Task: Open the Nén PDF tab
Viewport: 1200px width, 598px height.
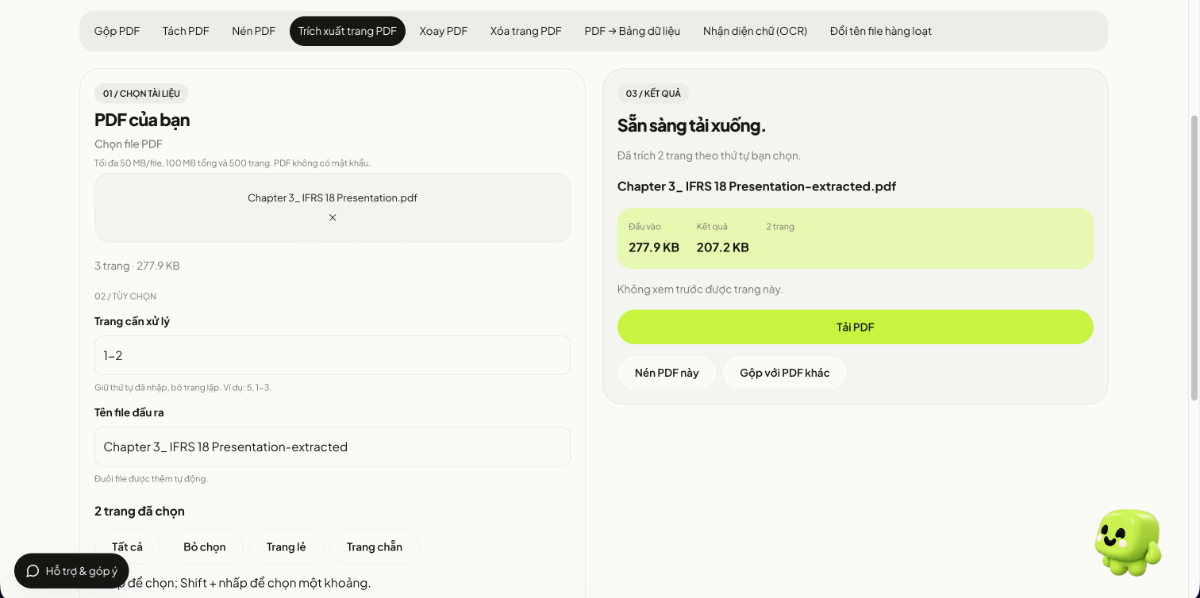Action: pyautogui.click(x=253, y=31)
